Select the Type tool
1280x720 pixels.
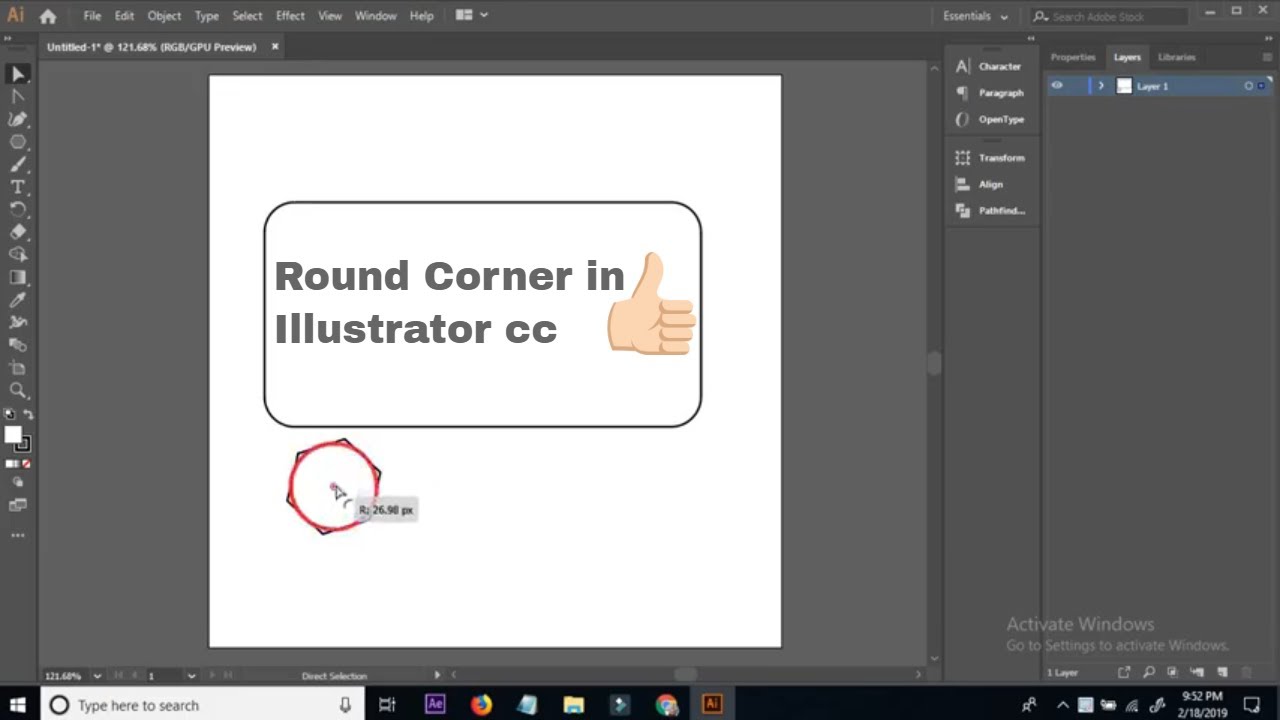coord(17,187)
